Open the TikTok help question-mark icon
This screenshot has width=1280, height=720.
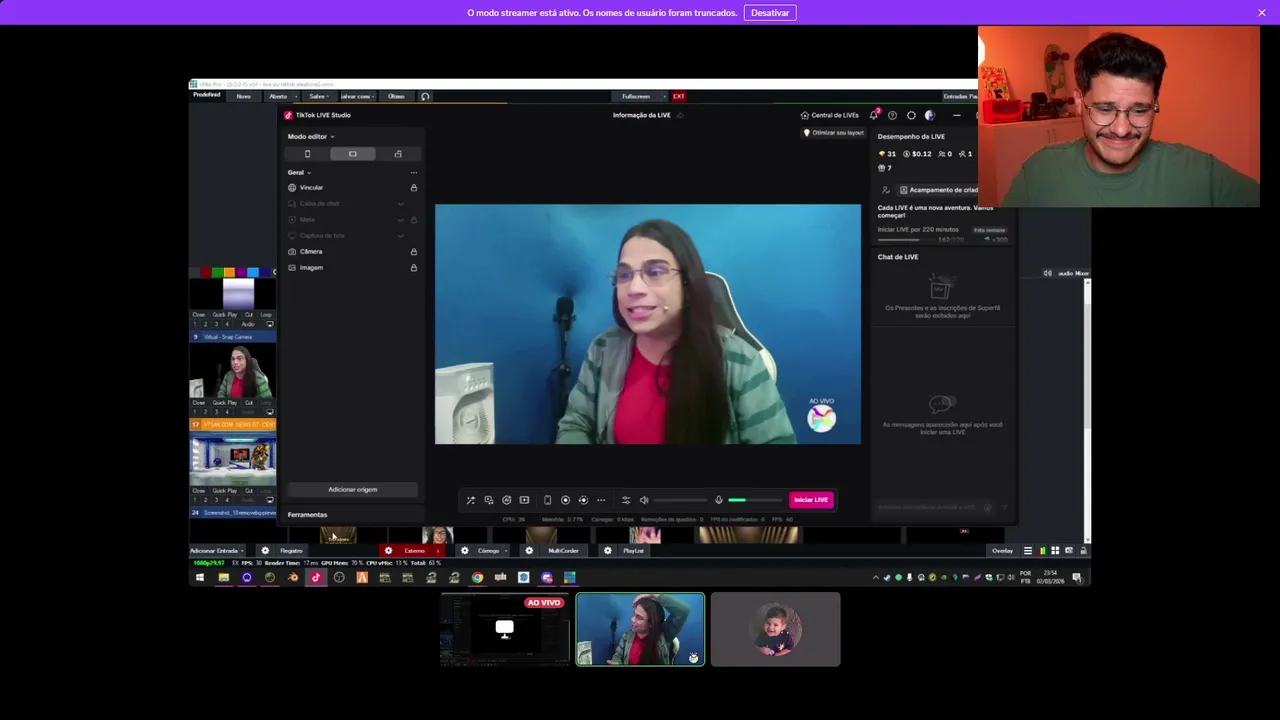point(892,115)
